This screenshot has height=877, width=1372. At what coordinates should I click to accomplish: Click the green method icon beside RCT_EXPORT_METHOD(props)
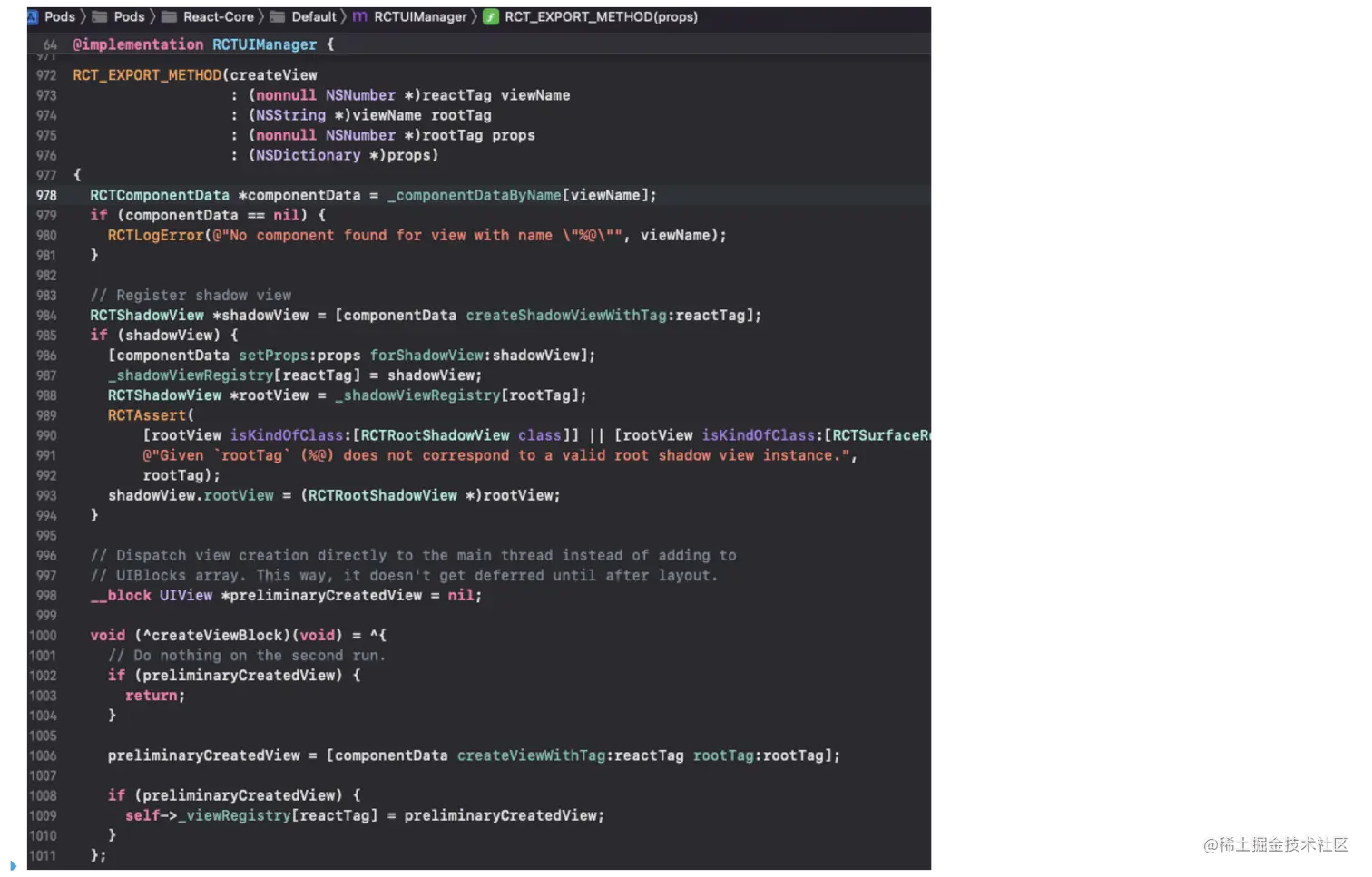point(491,16)
